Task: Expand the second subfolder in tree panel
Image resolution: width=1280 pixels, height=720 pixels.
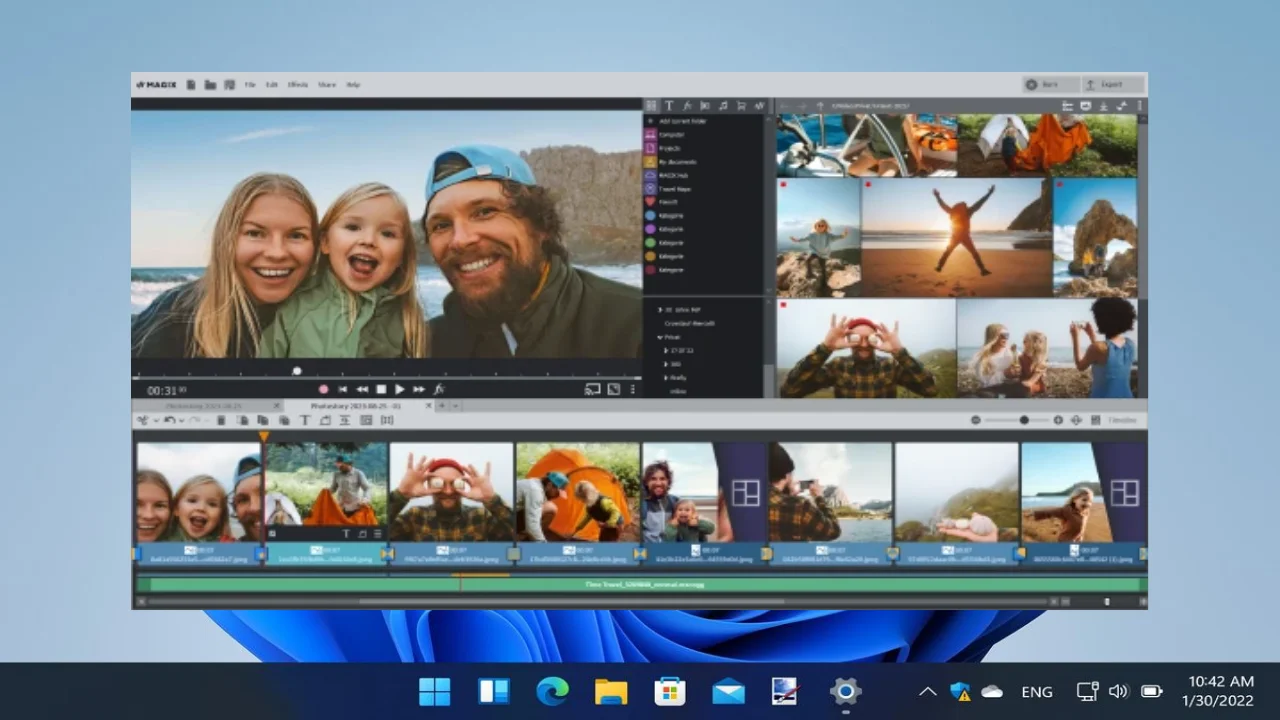Action: (x=667, y=364)
